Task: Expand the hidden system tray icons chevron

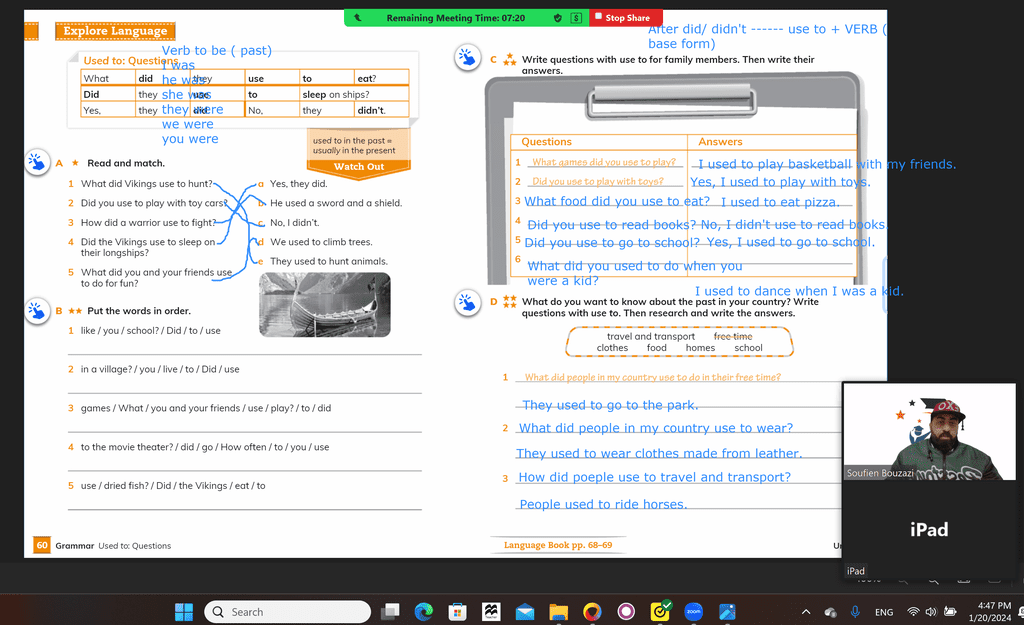Action: point(806,612)
